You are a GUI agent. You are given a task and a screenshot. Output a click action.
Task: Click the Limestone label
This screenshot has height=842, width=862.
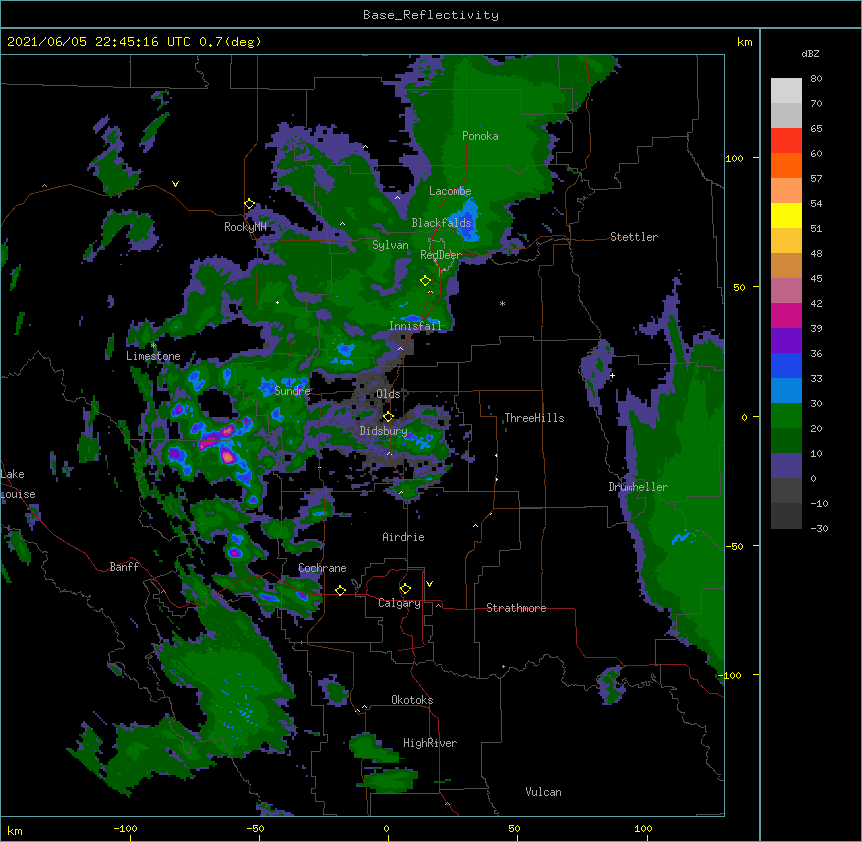point(153,356)
